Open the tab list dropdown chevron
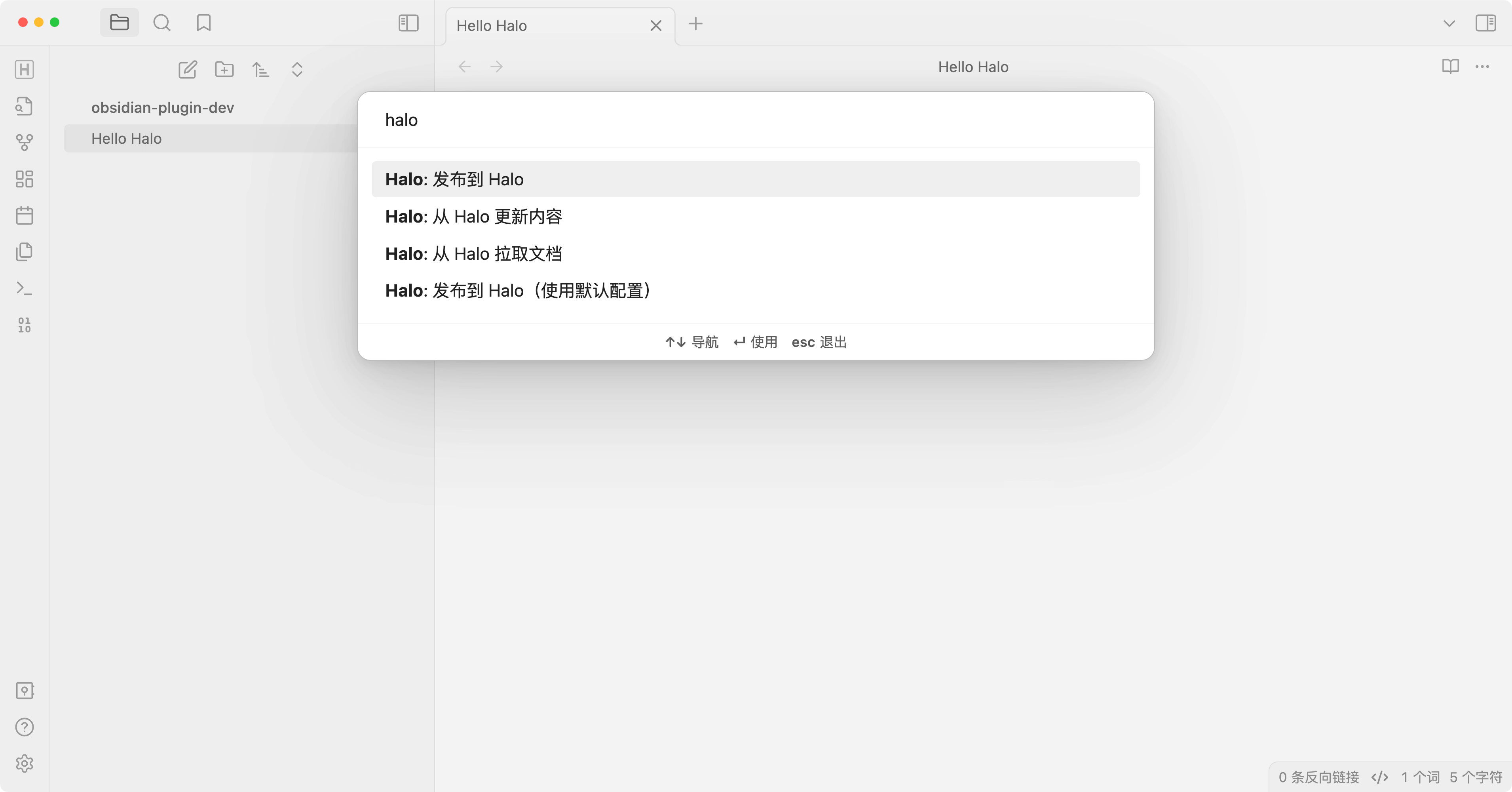The image size is (1512, 792). coord(1449,23)
